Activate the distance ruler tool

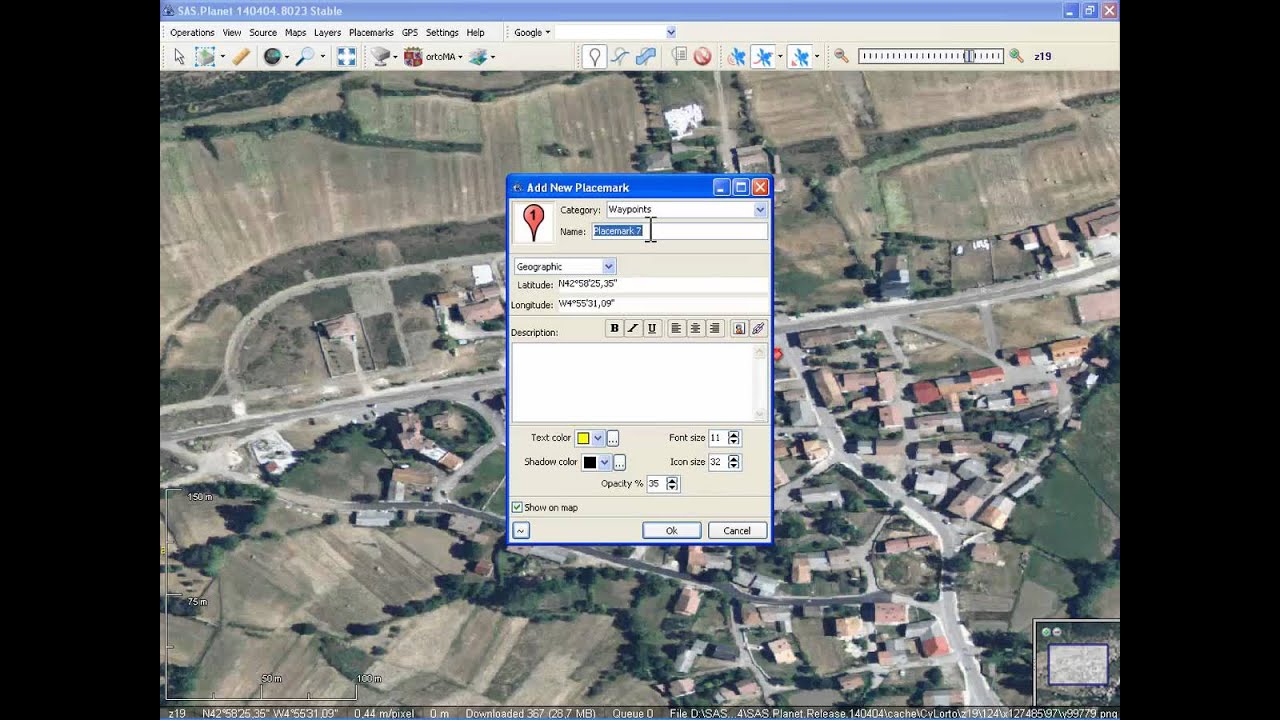(241, 57)
